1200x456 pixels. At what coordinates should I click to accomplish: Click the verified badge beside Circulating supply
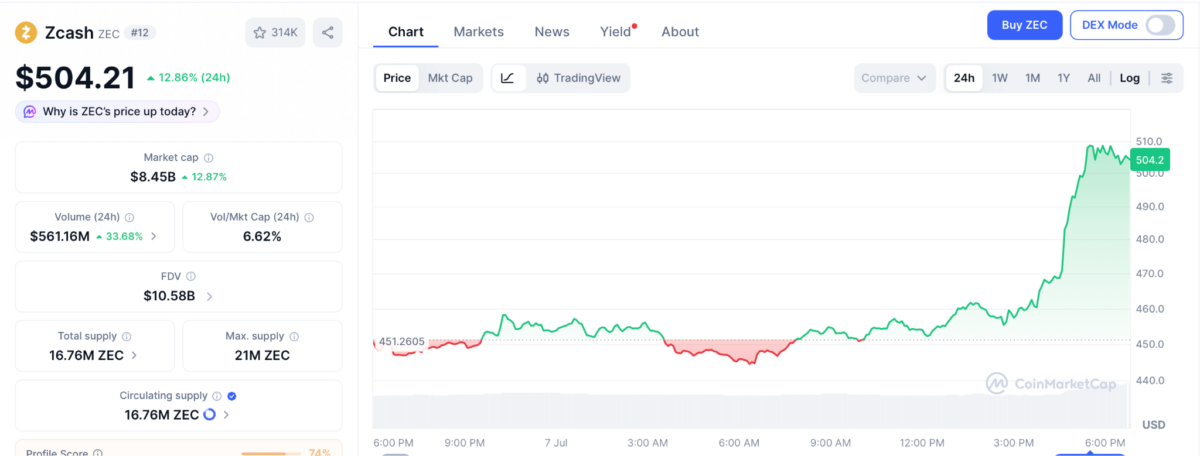232,396
